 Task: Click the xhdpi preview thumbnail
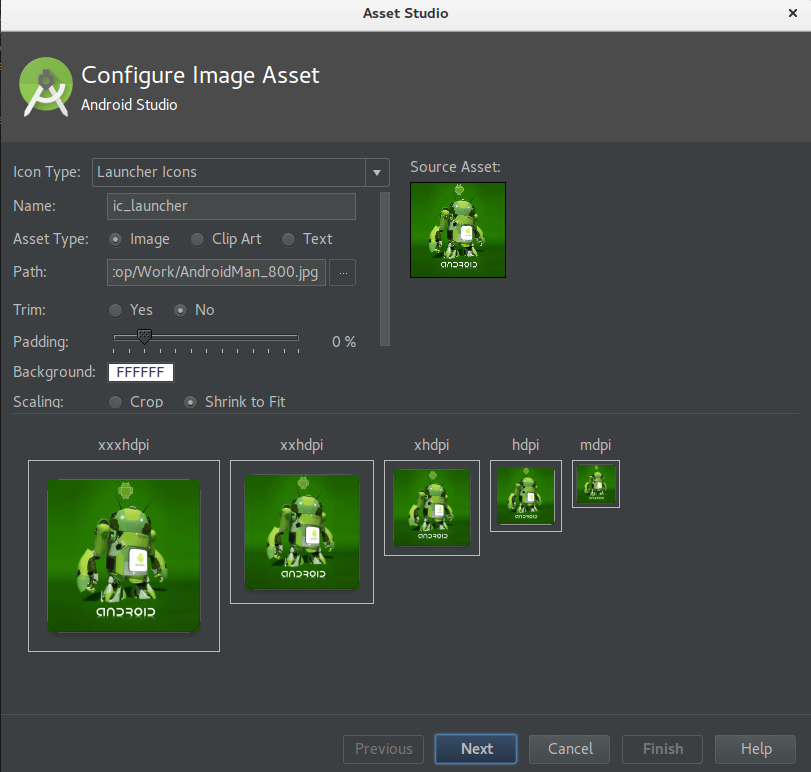[x=432, y=508]
